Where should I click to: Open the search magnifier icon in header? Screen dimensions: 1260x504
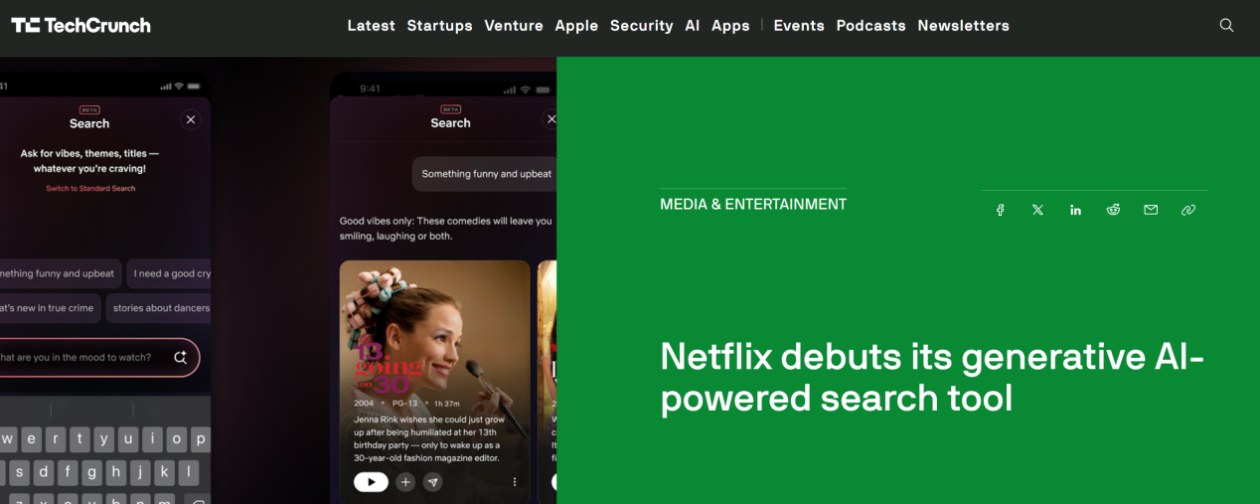pos(1226,26)
